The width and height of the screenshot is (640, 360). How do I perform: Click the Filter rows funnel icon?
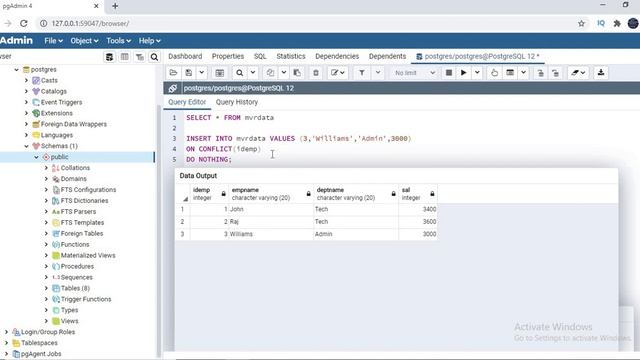point(362,73)
